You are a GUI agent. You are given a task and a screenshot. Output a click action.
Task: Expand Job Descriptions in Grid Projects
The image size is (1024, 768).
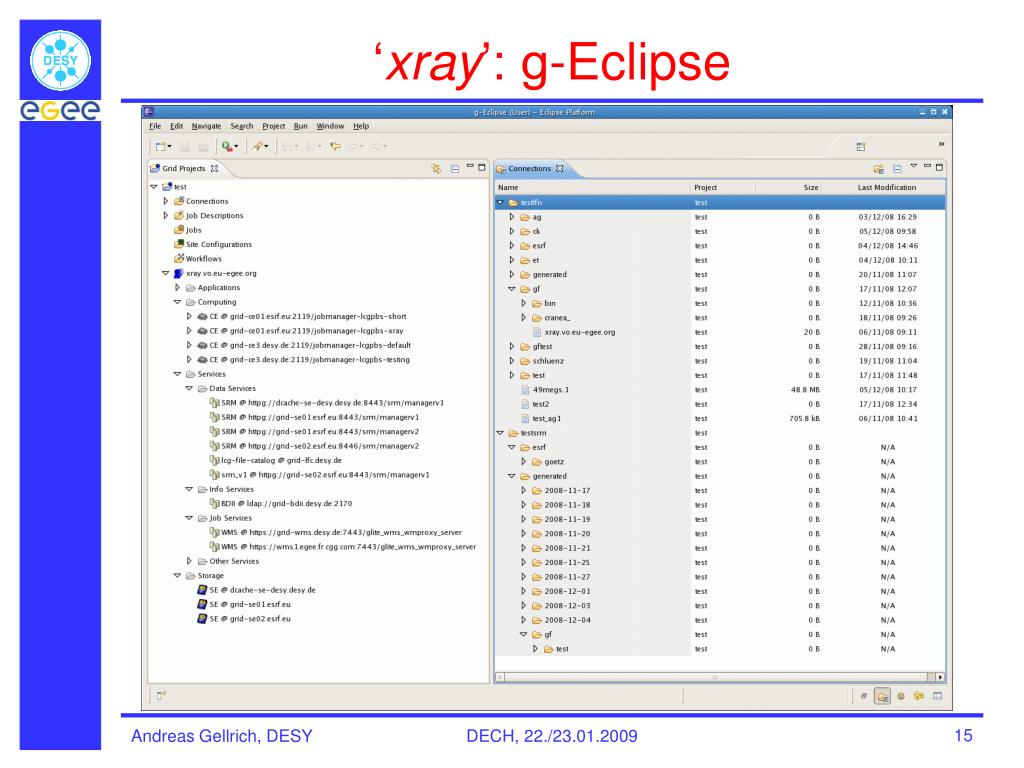[x=166, y=216]
